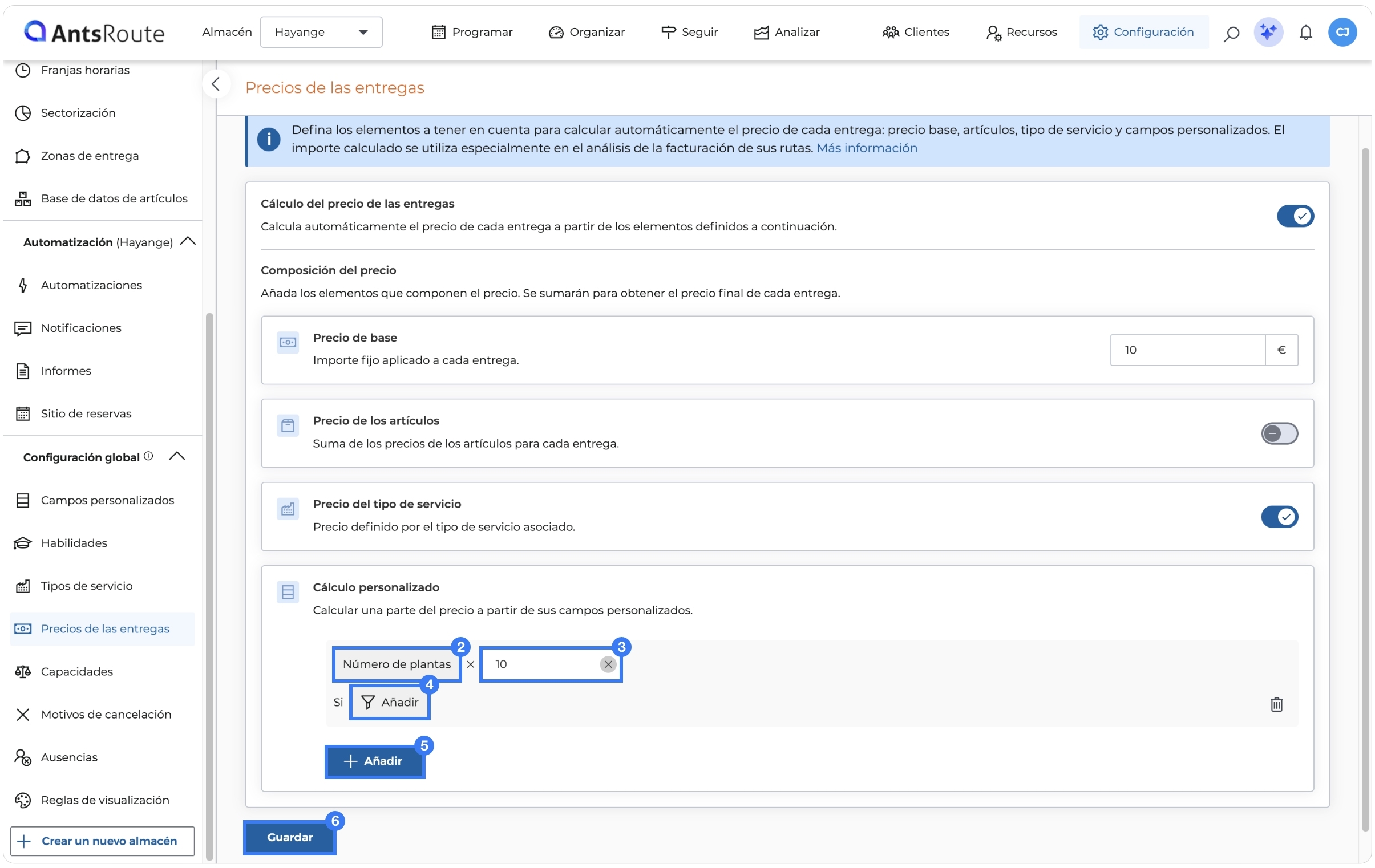This screenshot has height=868, width=1375.
Task: Open the Más información link
Action: (867, 148)
